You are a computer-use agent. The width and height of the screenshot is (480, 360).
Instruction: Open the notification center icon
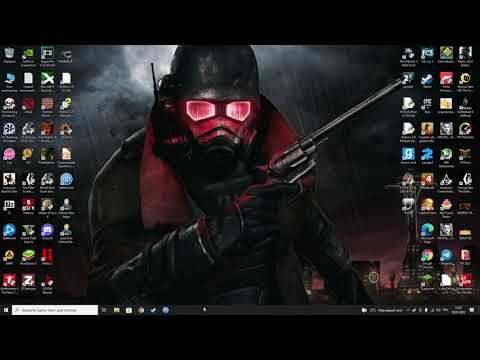(472, 310)
